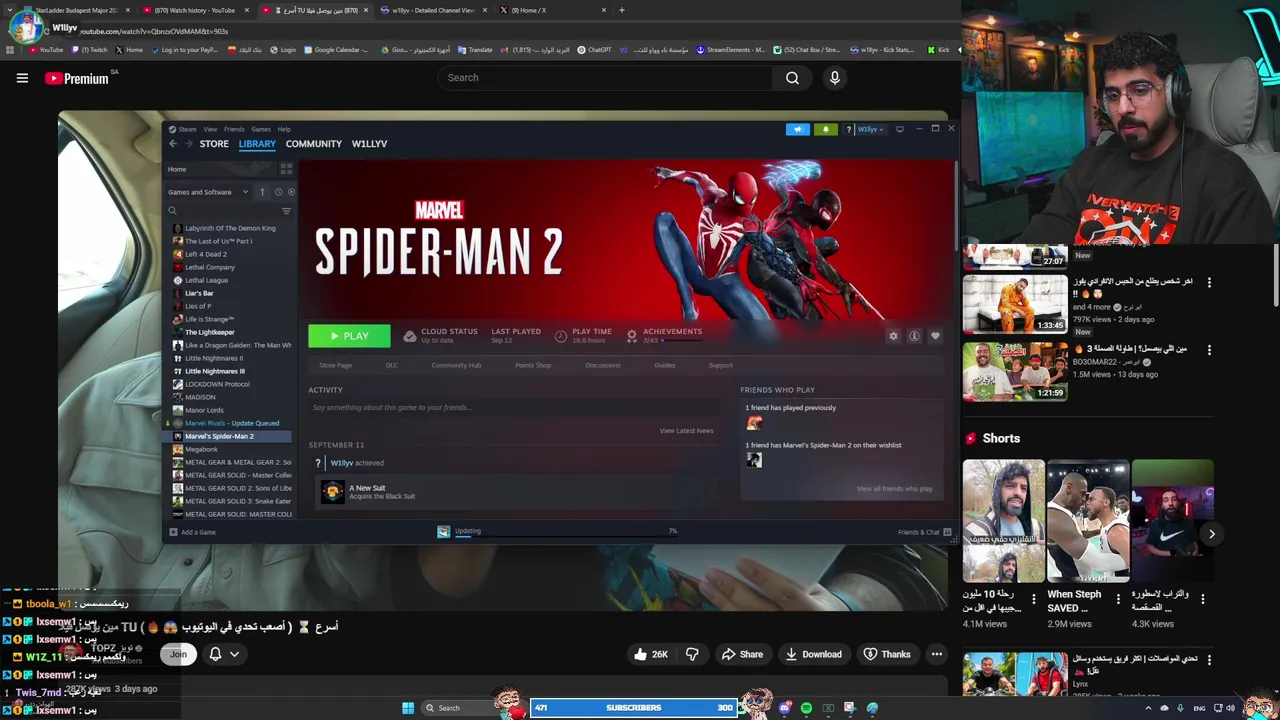Open a new browser tab with plus
This screenshot has height=720, width=1280.
(621, 10)
